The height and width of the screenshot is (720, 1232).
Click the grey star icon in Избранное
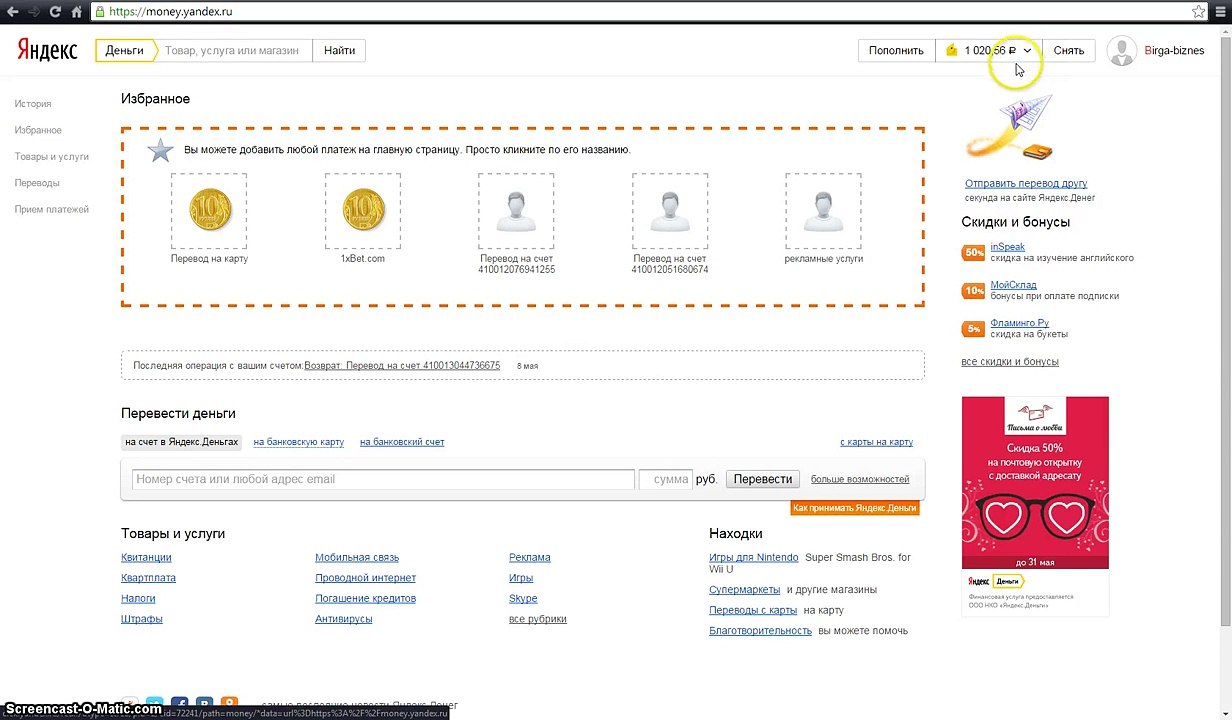click(x=160, y=150)
